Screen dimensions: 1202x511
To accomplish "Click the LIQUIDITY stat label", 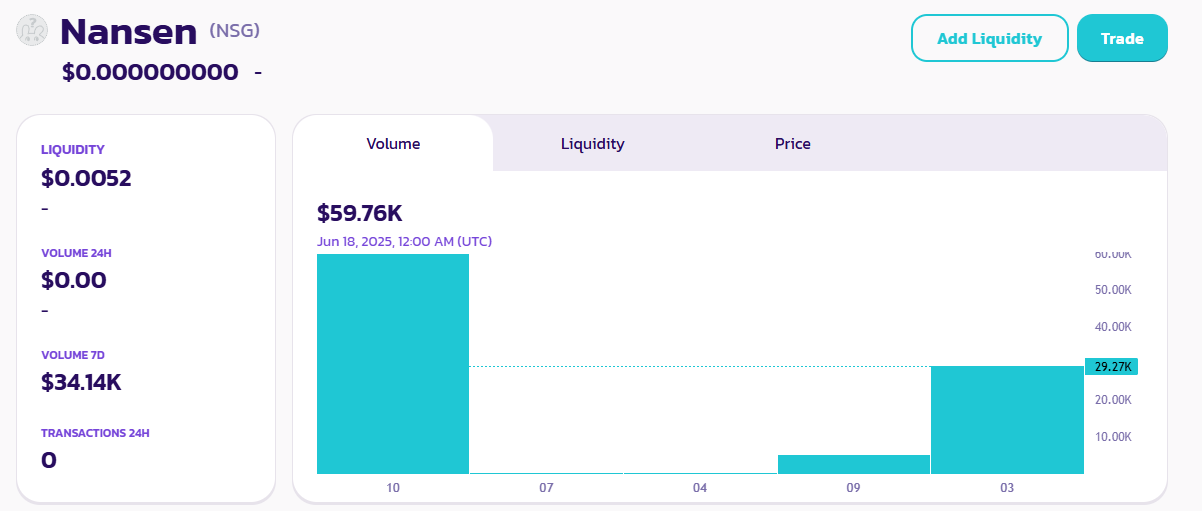I will [x=72, y=150].
